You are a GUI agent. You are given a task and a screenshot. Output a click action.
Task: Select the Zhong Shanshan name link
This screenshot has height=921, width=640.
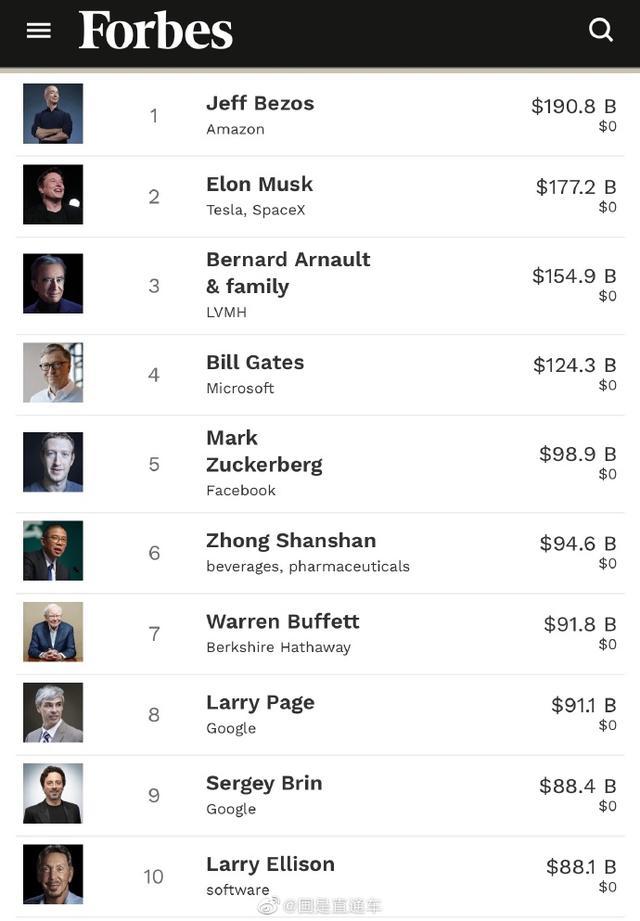291,540
